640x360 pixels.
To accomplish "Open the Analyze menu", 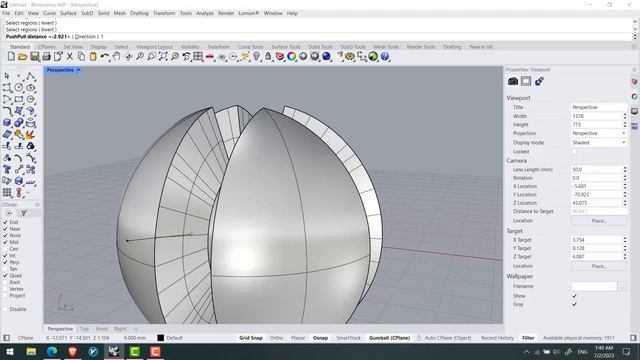I will pos(205,13).
